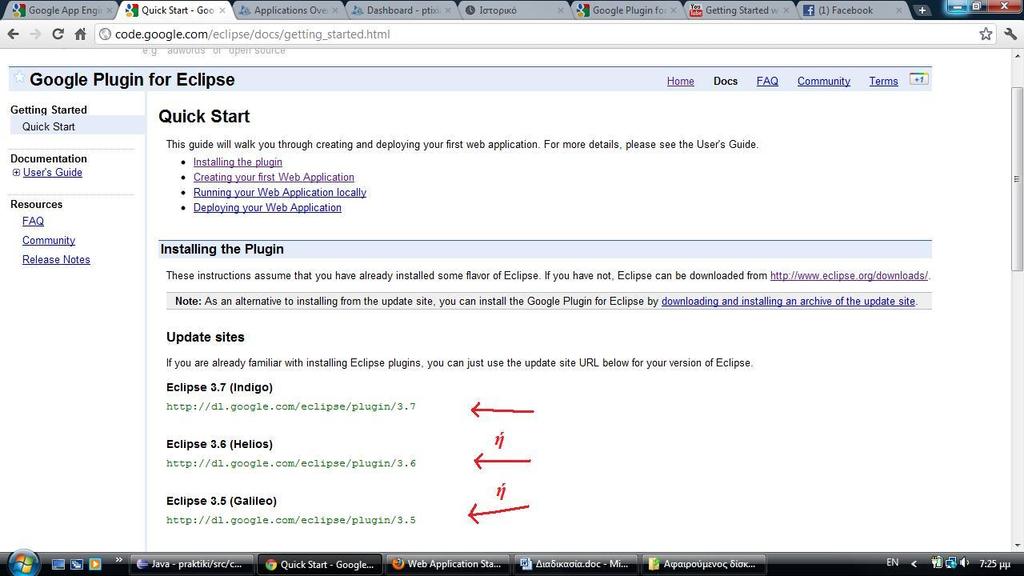
Task: Close the Facebook tab
Action: coord(899,10)
